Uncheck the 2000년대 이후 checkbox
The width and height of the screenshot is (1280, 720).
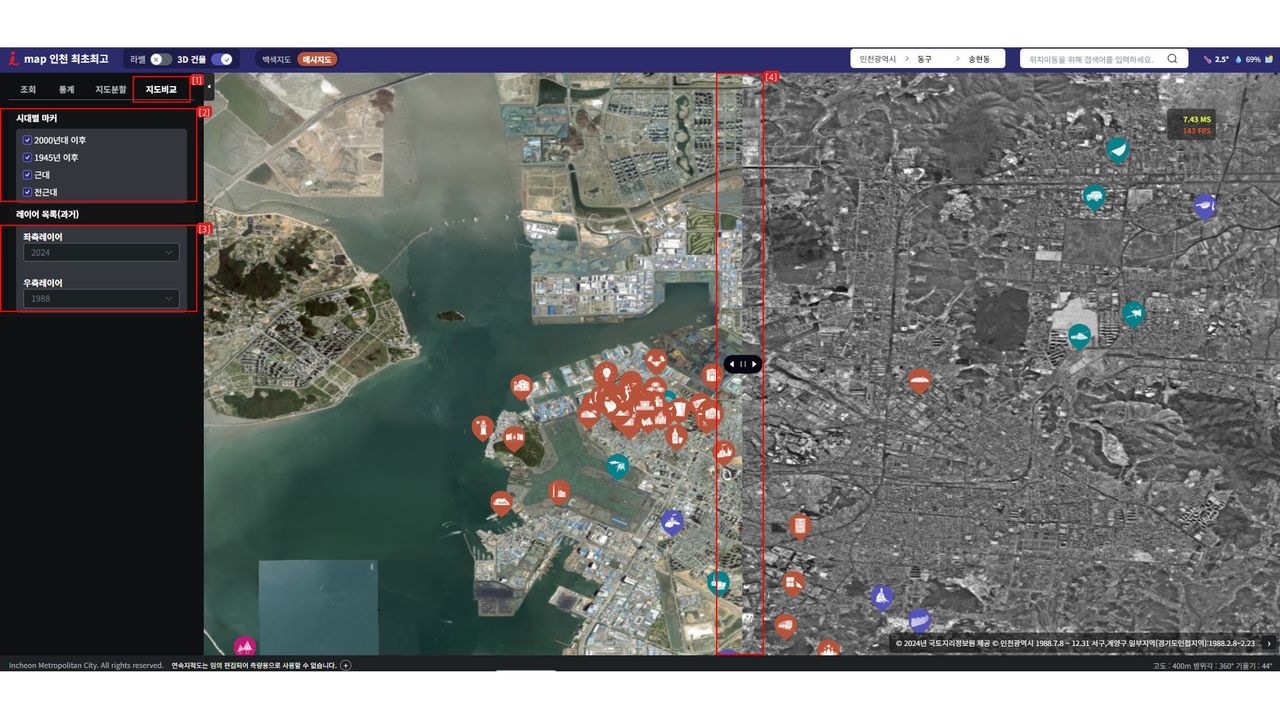28,141
